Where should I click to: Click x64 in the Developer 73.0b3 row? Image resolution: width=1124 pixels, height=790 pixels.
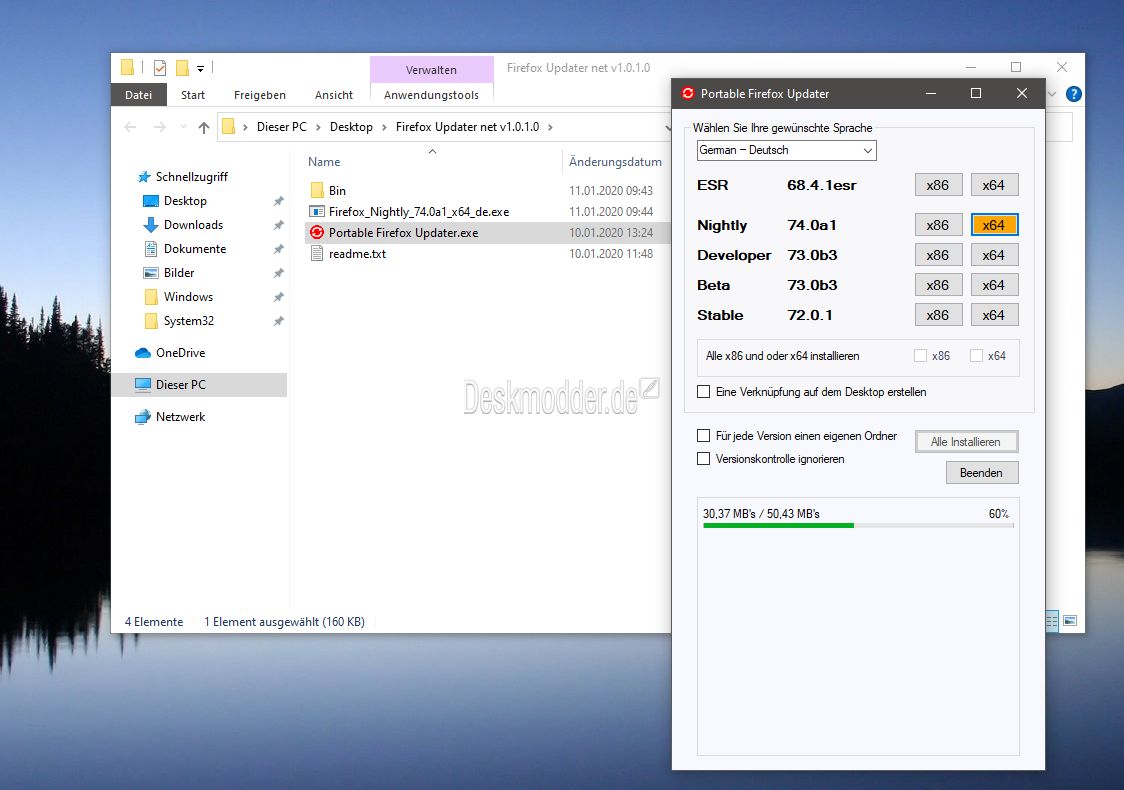coord(994,255)
